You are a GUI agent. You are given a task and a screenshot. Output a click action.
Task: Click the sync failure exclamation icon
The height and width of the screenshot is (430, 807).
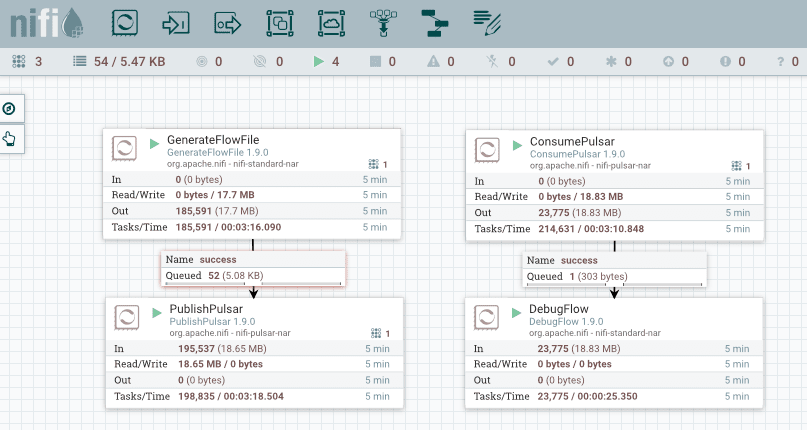click(725, 62)
